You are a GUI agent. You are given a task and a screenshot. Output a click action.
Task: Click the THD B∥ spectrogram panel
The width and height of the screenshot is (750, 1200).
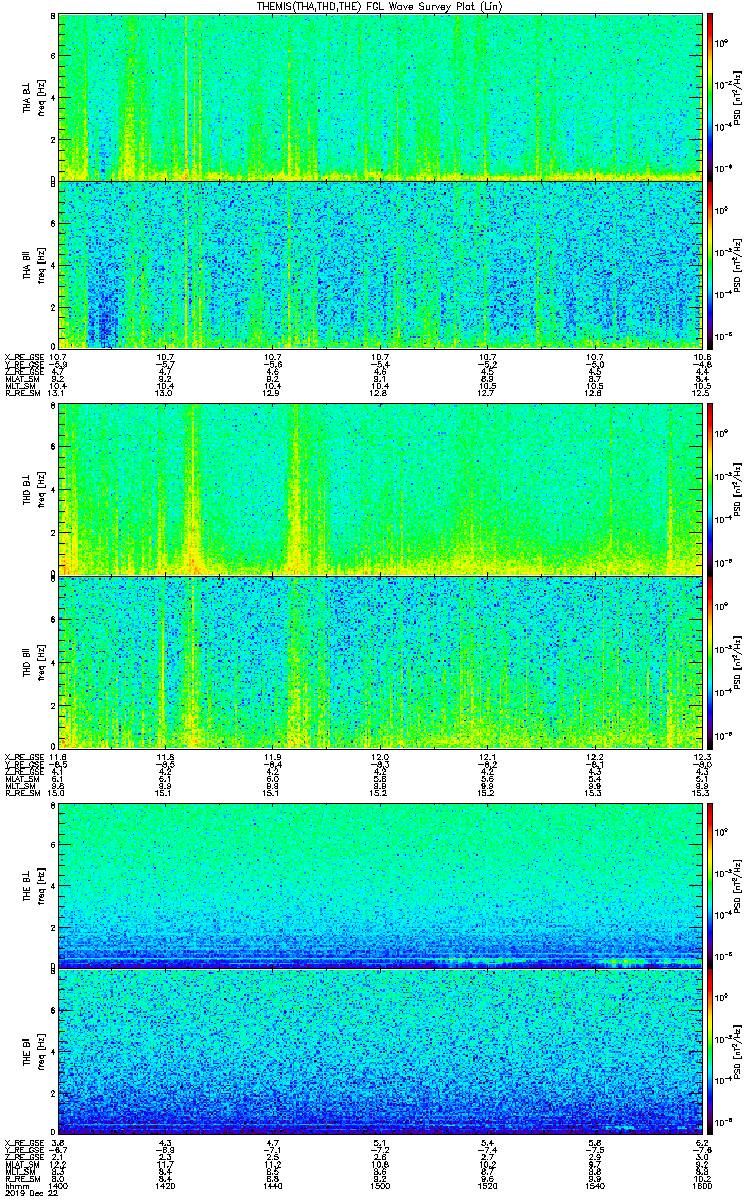pos(379,660)
